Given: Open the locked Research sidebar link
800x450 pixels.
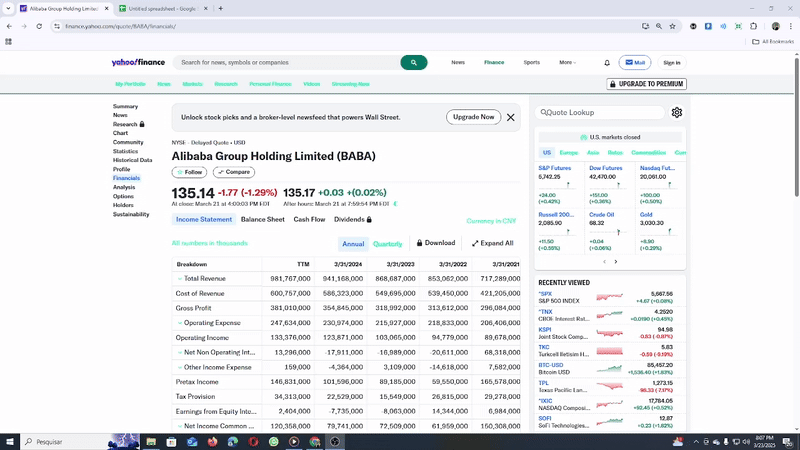Looking at the screenshot, I should coord(129,124).
